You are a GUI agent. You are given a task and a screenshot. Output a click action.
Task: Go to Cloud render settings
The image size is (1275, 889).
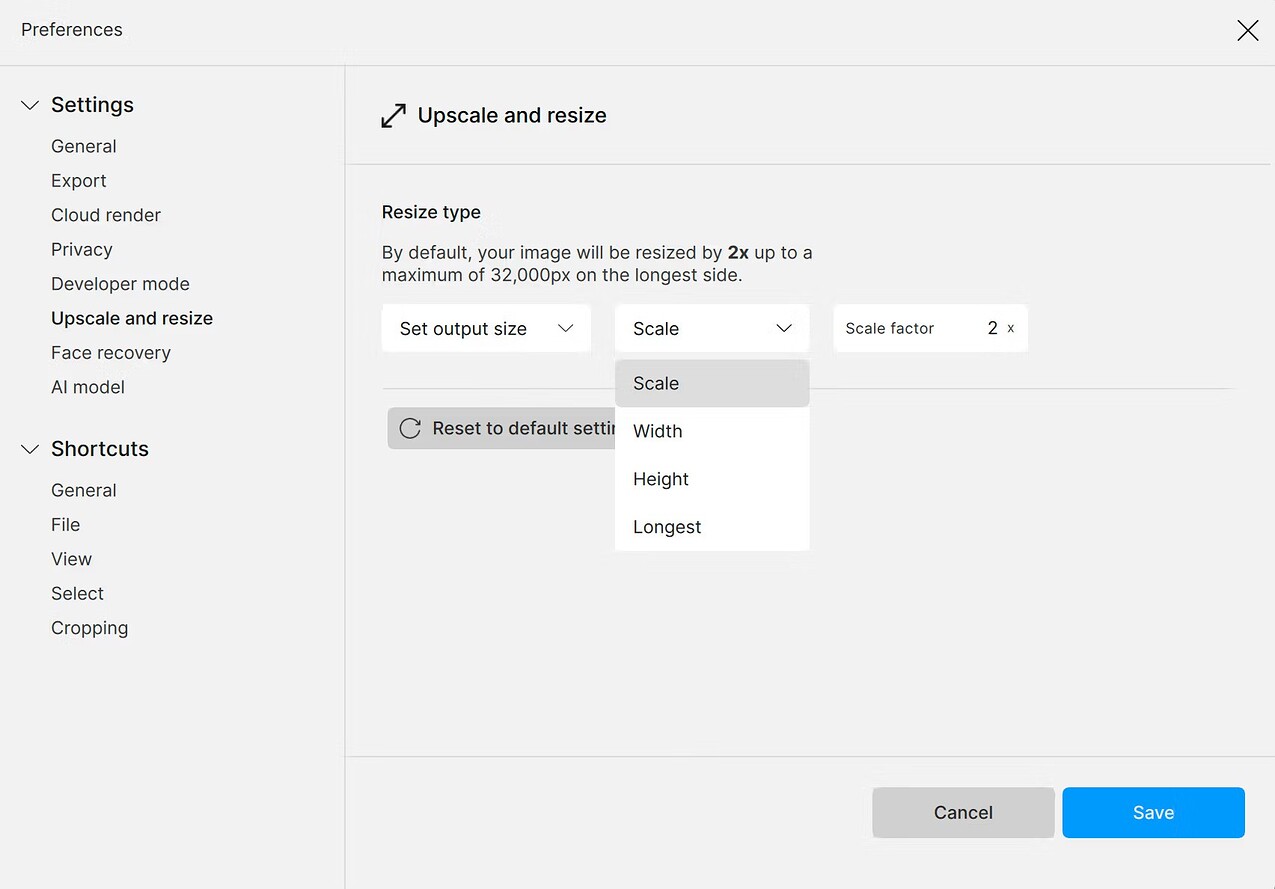click(106, 215)
